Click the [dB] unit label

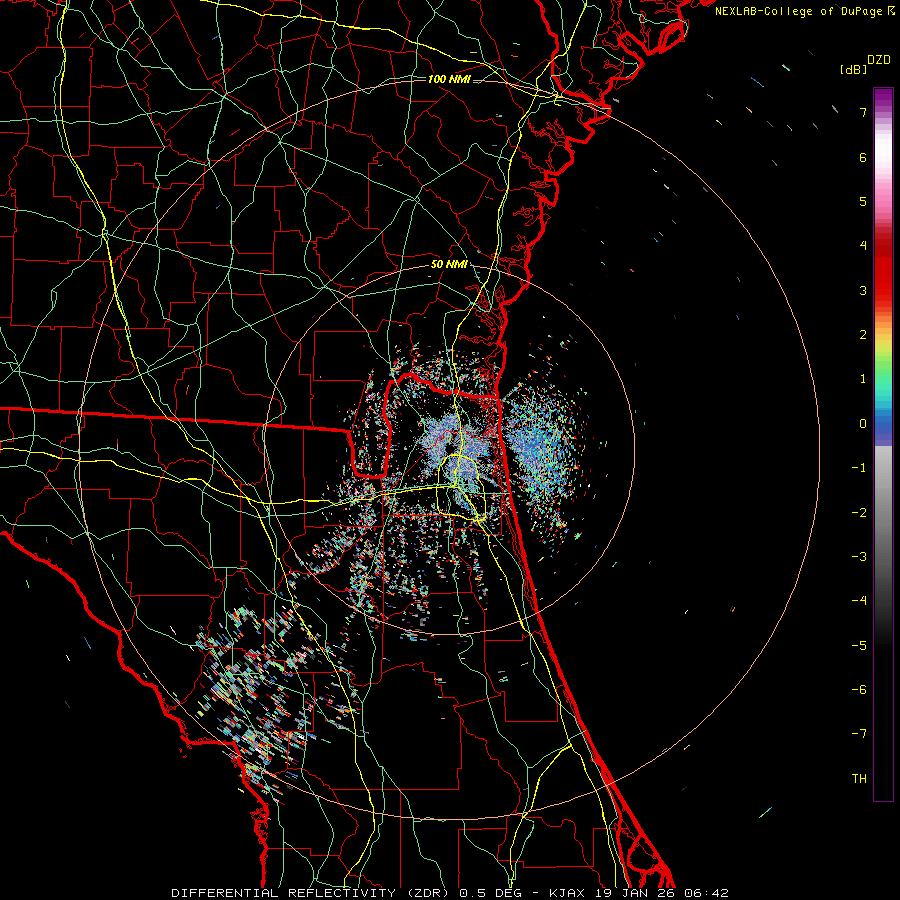pyautogui.click(x=854, y=69)
